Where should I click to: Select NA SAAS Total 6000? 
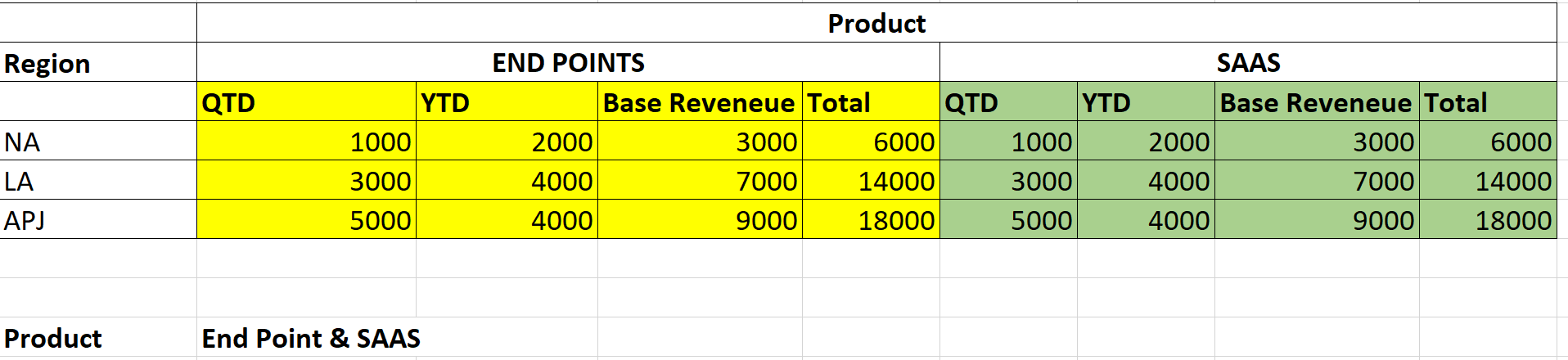[x=1488, y=141]
